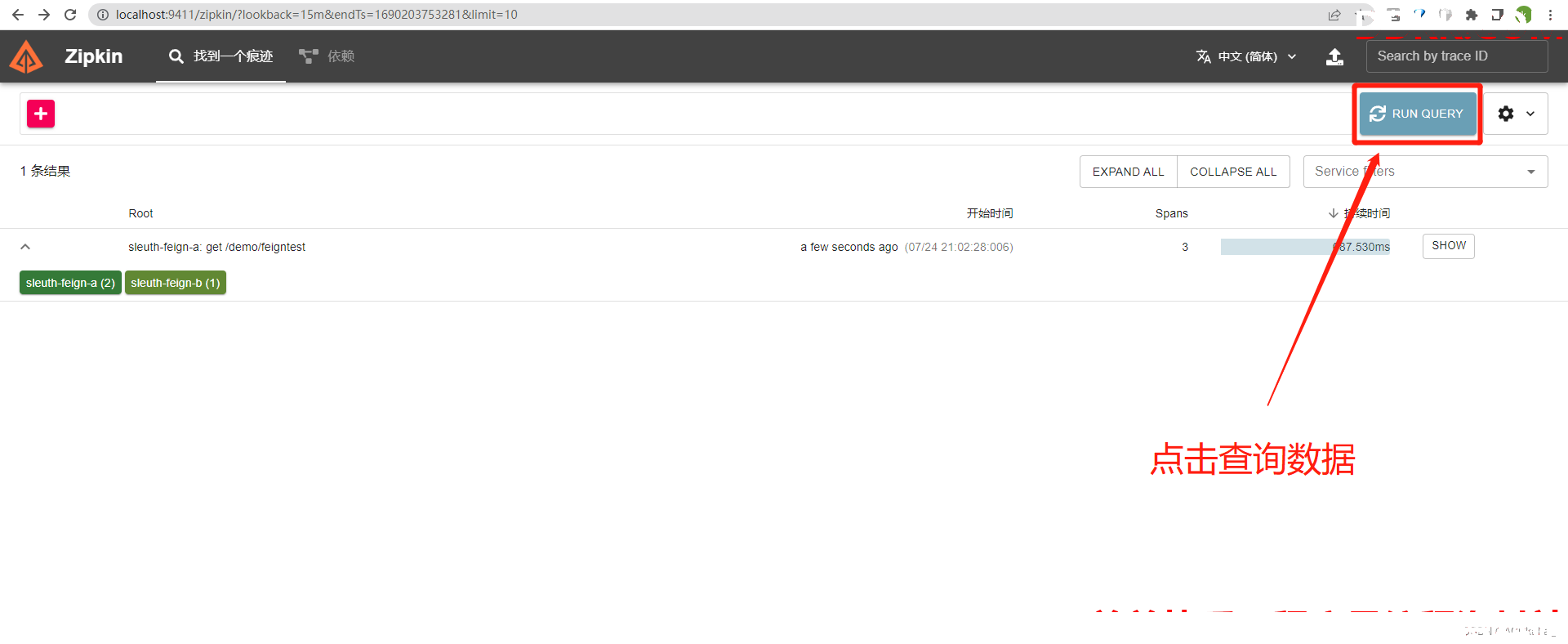This screenshot has height=644, width=1568.
Task: Click the sleuth-feign-b (1) service badge
Action: tap(176, 283)
